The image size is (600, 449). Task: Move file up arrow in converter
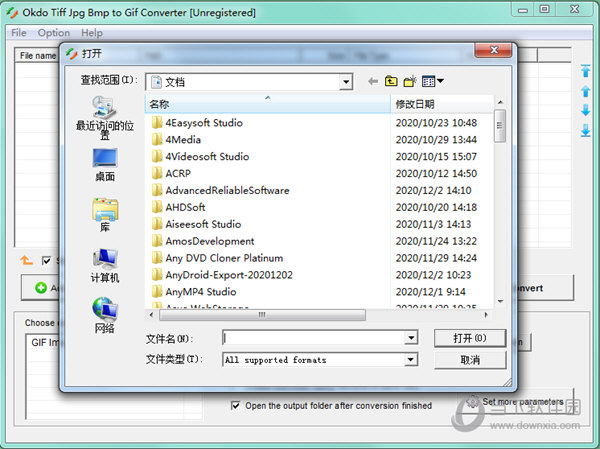(x=585, y=91)
